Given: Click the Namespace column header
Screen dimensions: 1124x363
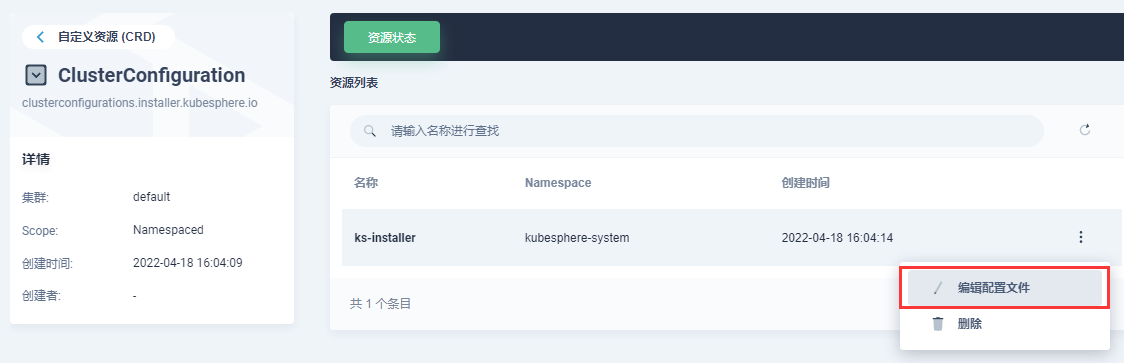Looking at the screenshot, I should coord(558,183).
